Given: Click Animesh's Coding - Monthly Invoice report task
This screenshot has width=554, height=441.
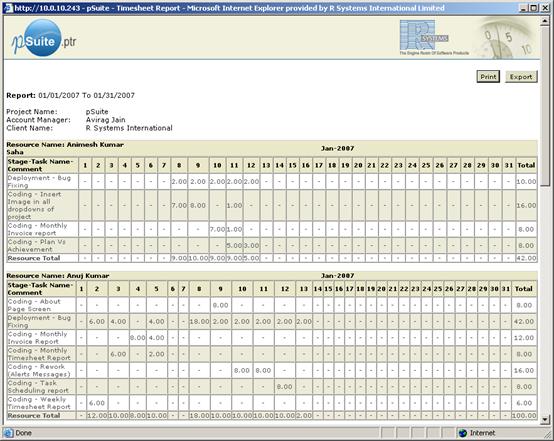Looking at the screenshot, I should [x=37, y=229].
